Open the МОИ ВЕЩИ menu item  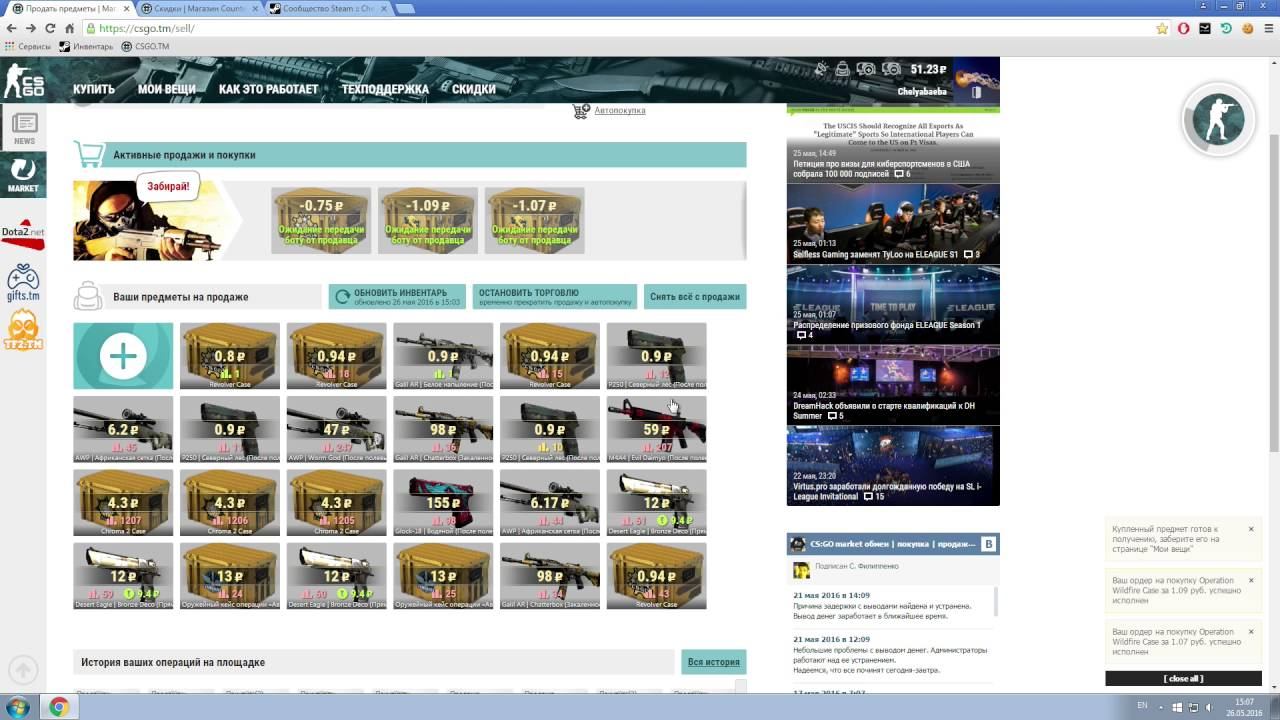tap(167, 89)
